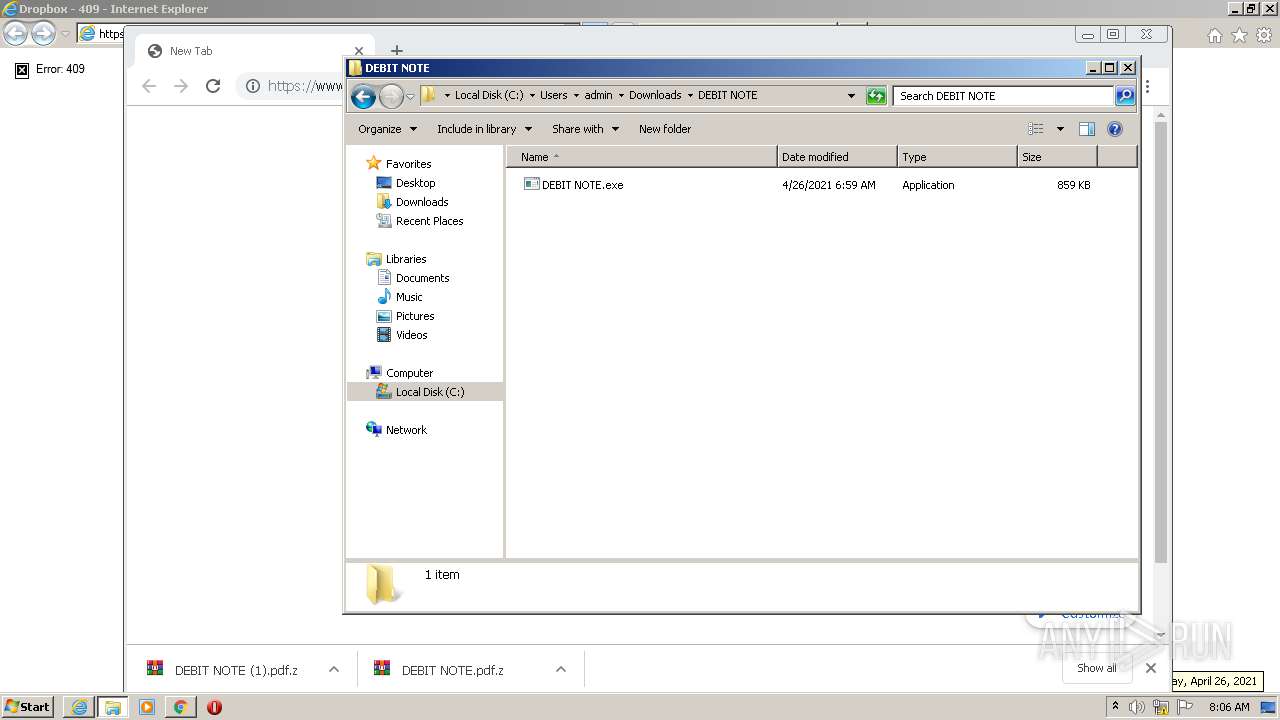Sort files by Type column
The image size is (1280, 720).
click(957, 157)
